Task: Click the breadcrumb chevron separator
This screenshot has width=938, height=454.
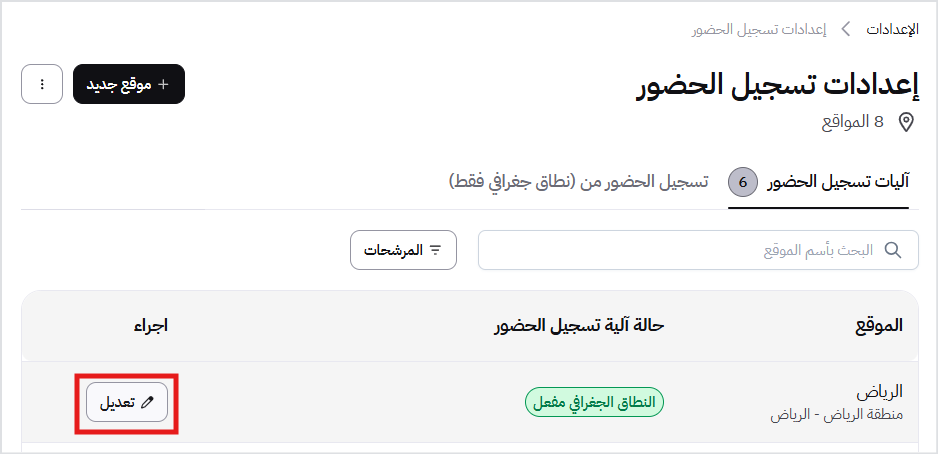Action: (846, 29)
